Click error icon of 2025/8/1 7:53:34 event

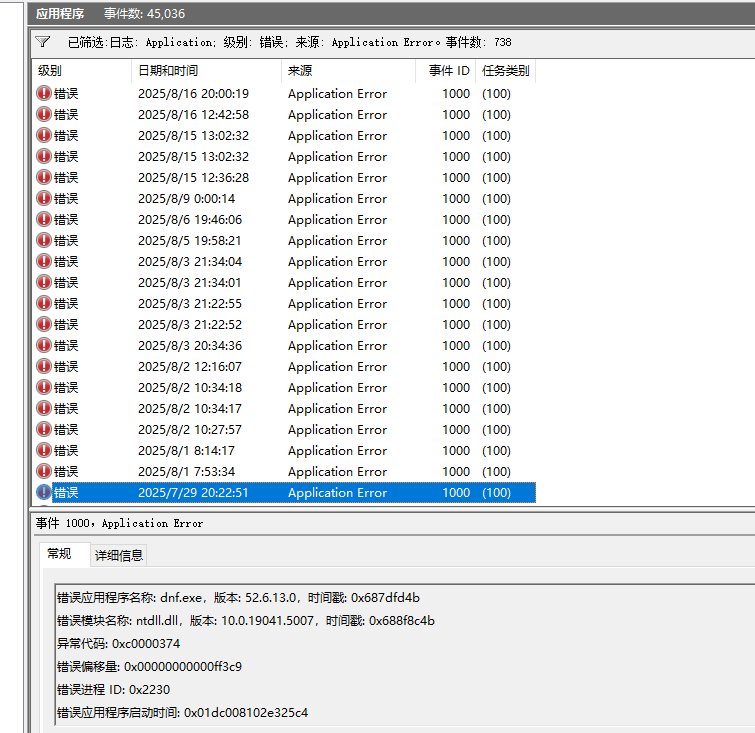[44, 471]
